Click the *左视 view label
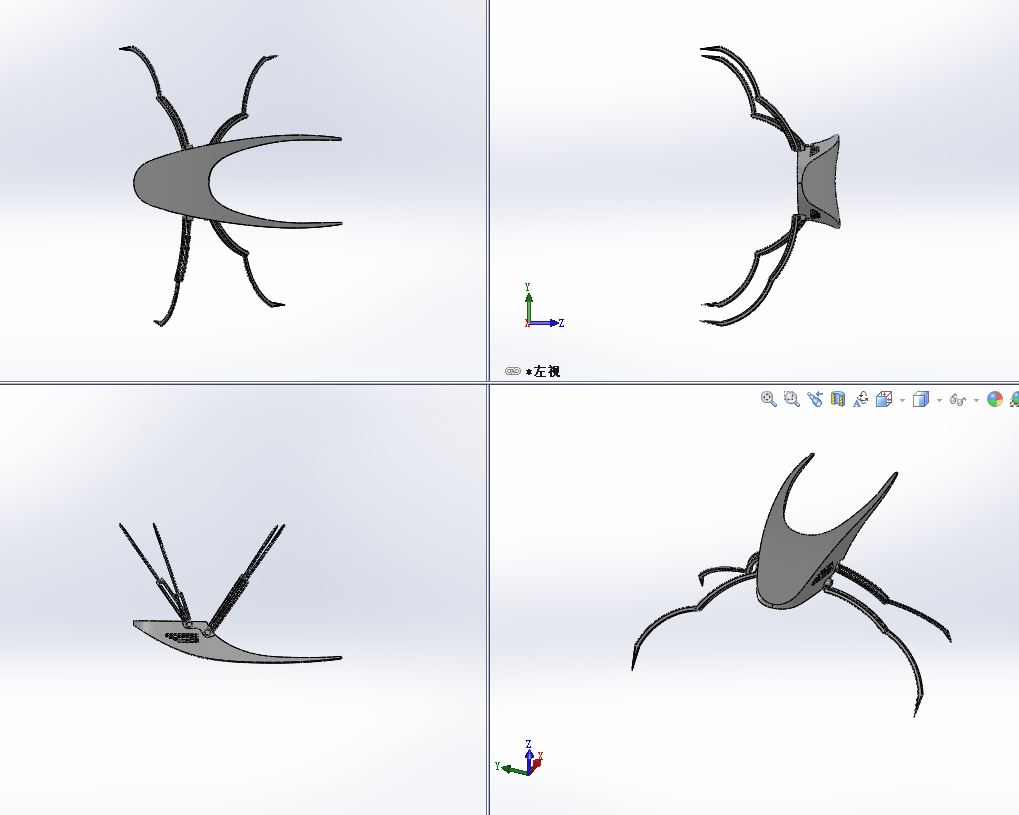This screenshot has height=815, width=1019. (543, 372)
